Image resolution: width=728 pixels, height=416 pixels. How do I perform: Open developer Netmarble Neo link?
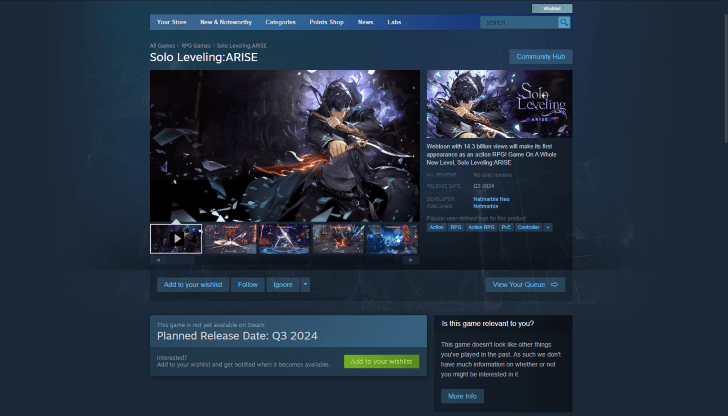(492, 199)
